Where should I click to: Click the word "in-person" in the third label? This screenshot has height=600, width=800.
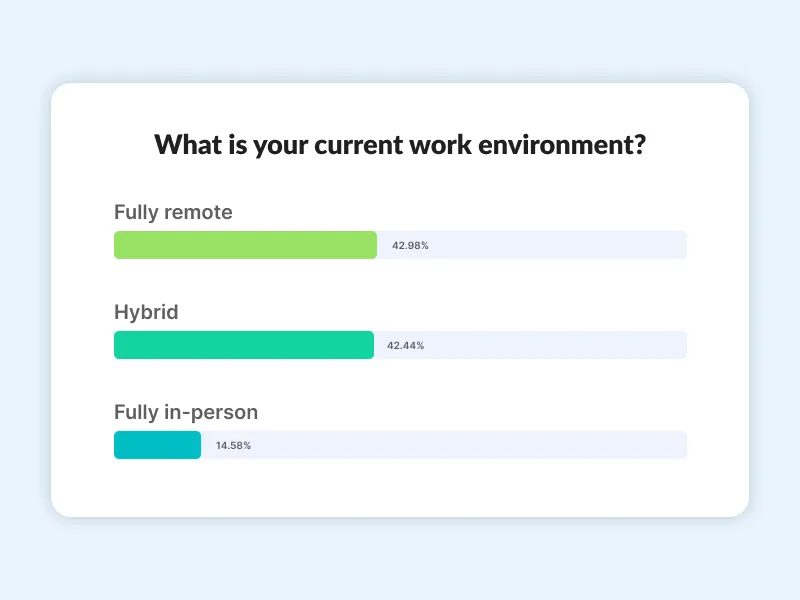[x=213, y=412]
